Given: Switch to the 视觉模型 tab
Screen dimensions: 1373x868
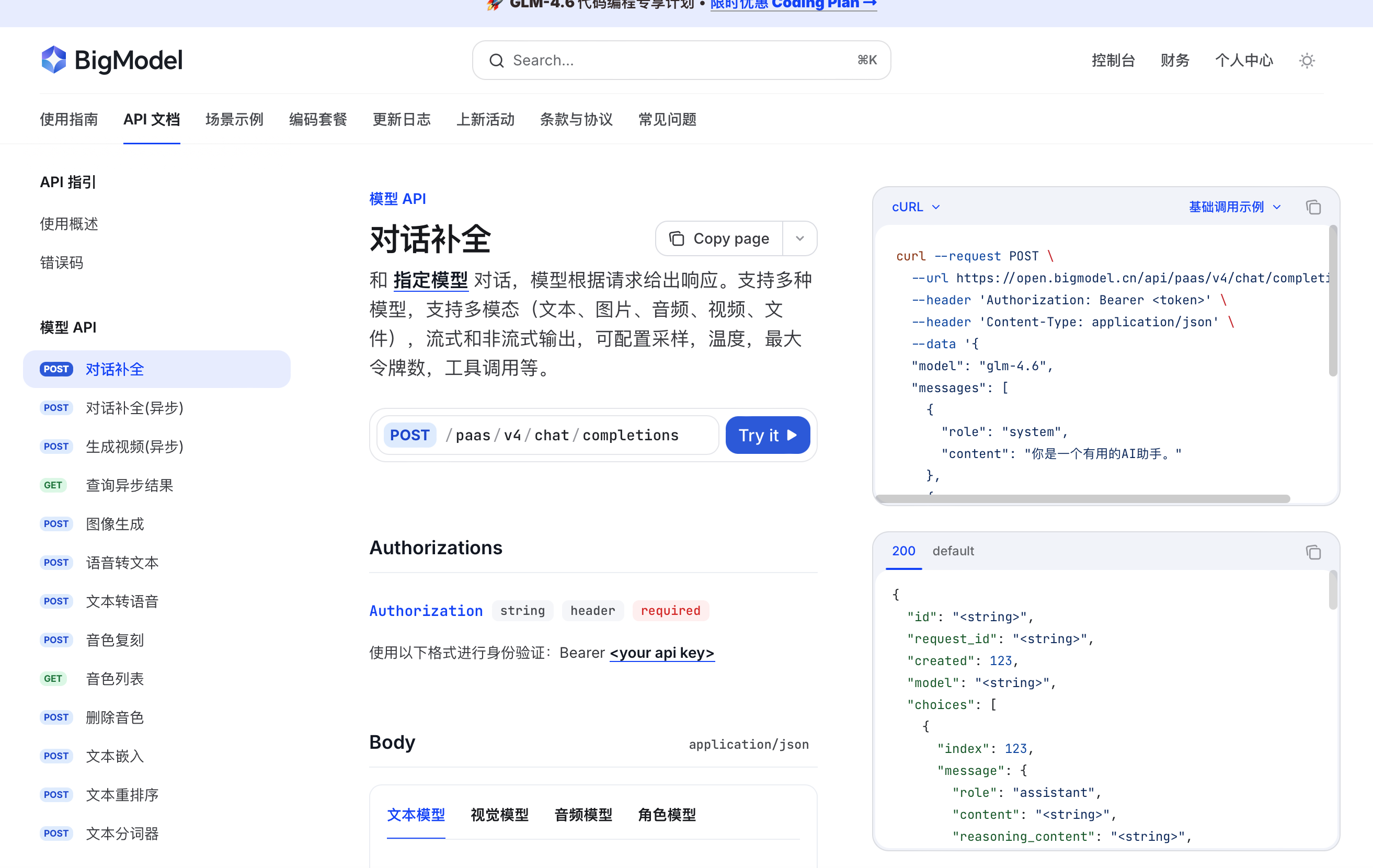Looking at the screenshot, I should coord(499,815).
